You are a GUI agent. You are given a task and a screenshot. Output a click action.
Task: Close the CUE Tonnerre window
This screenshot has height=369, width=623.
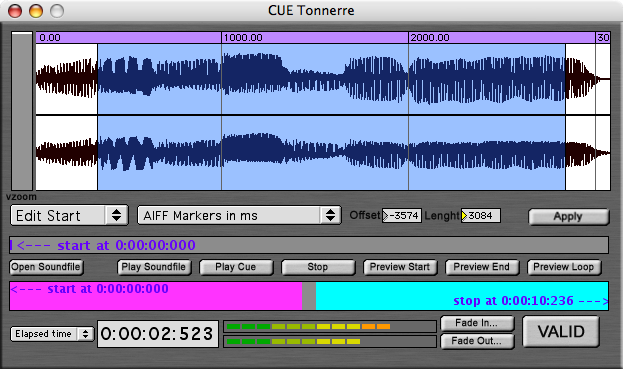(x=15, y=11)
